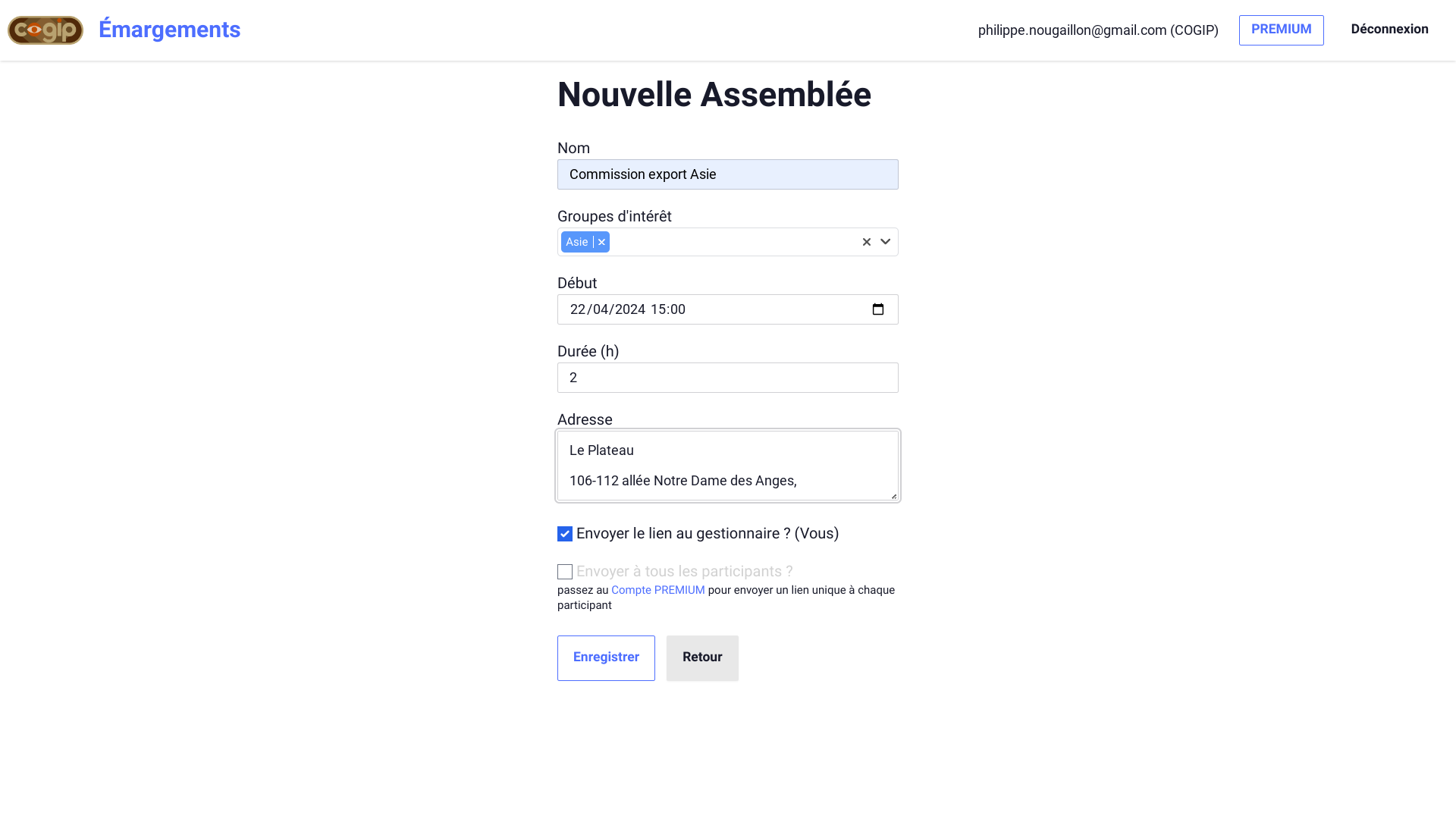Click the Adresse textarea resize handle
The width and height of the screenshot is (1456, 819).
pyautogui.click(x=893, y=496)
